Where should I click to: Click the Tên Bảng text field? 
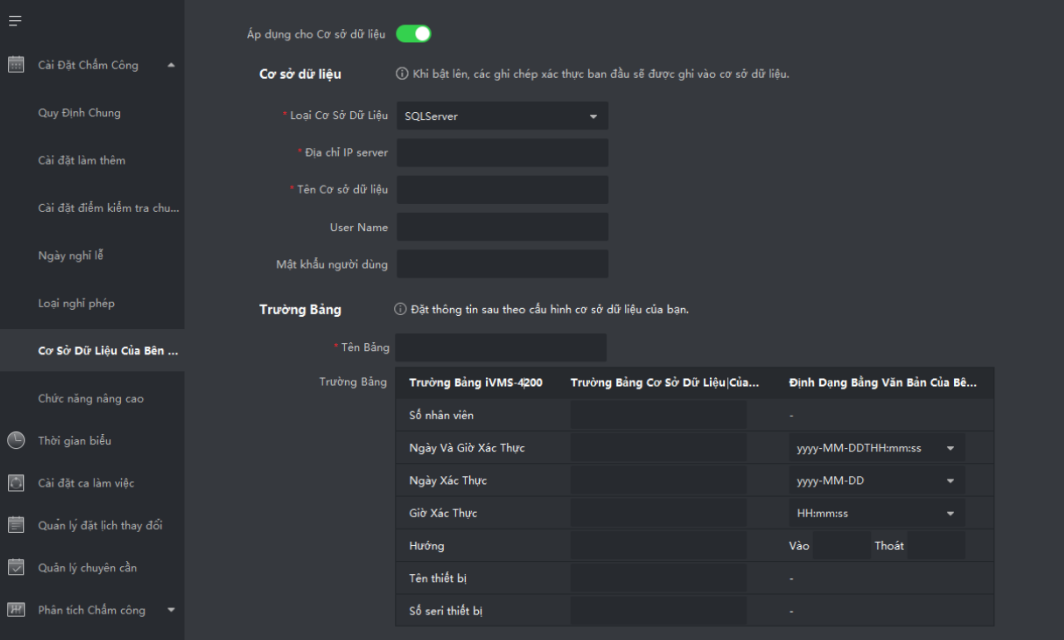pyautogui.click(x=500, y=347)
